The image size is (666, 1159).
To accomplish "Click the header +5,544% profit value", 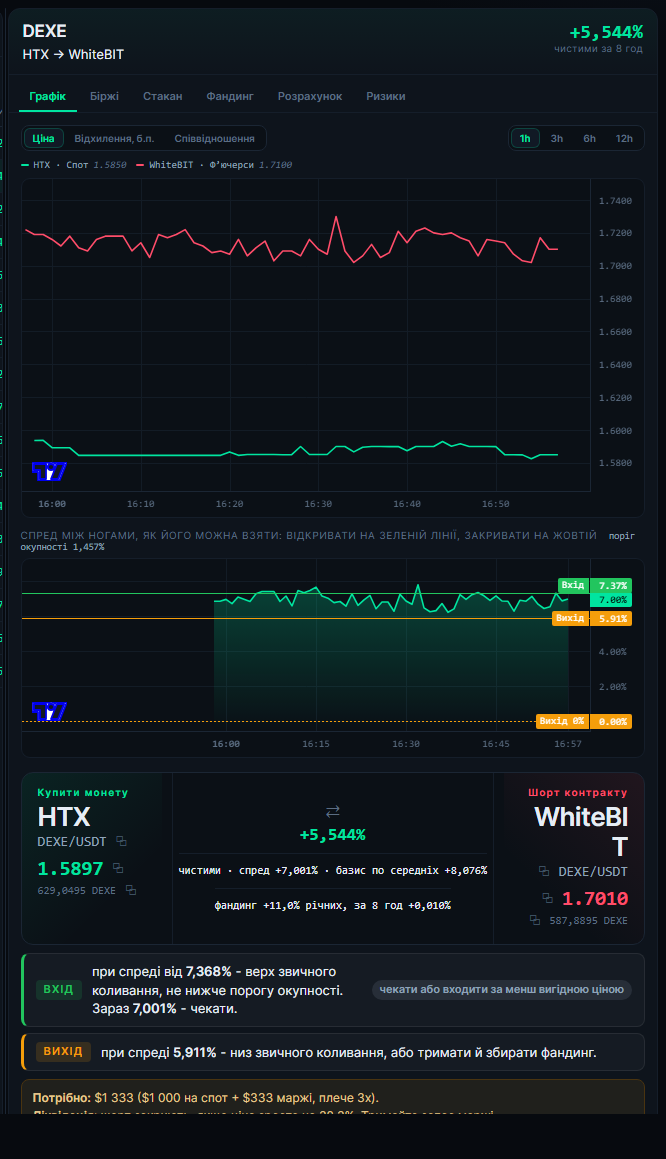I will [605, 32].
